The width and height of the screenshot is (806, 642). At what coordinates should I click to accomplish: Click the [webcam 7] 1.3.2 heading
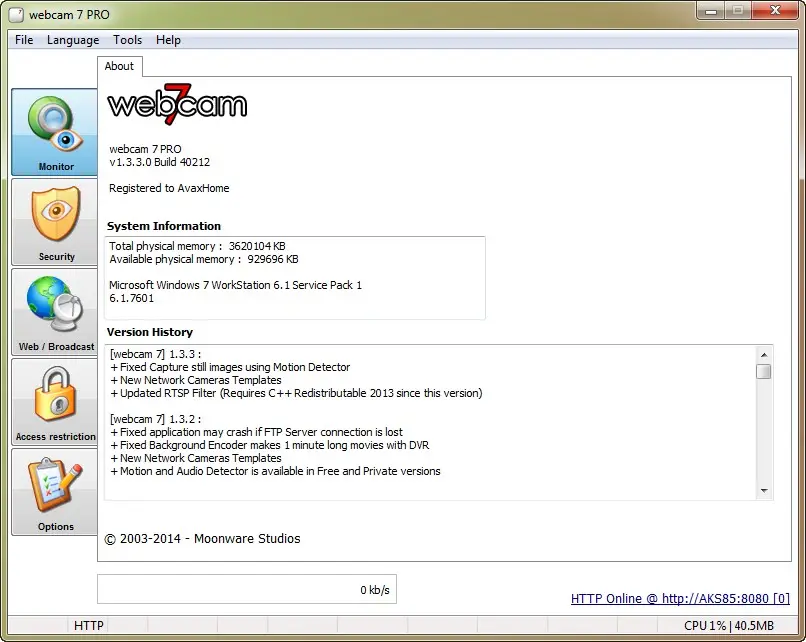click(x=155, y=419)
